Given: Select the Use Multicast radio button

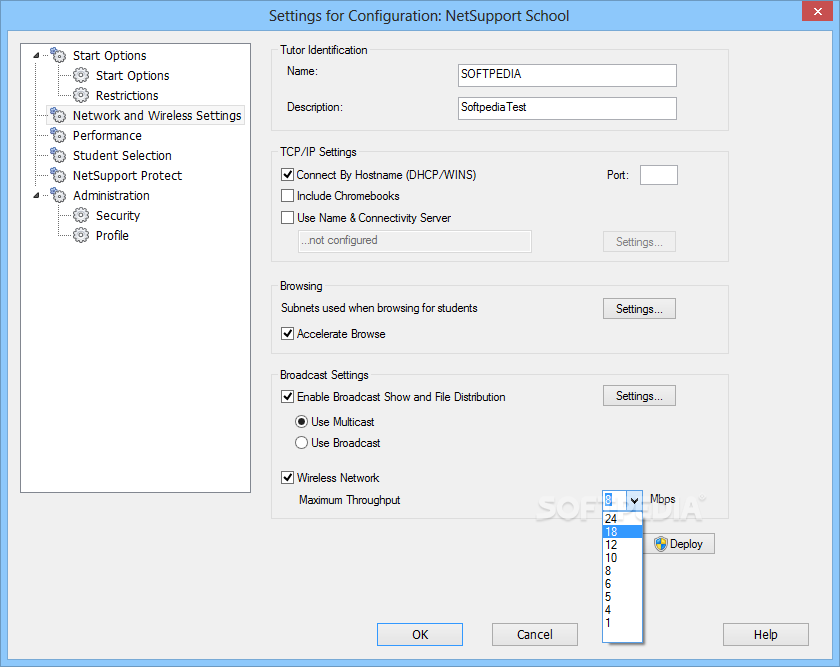Looking at the screenshot, I should pyautogui.click(x=302, y=422).
